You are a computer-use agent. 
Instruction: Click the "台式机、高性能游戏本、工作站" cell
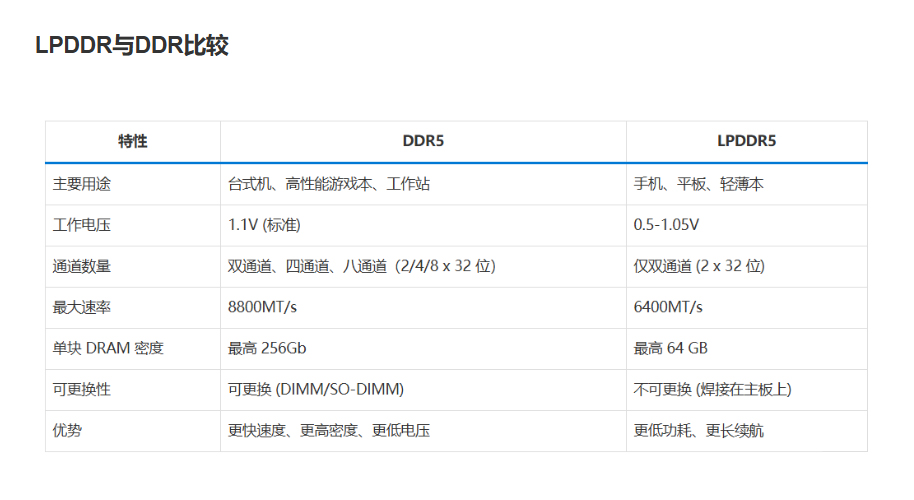click(329, 184)
